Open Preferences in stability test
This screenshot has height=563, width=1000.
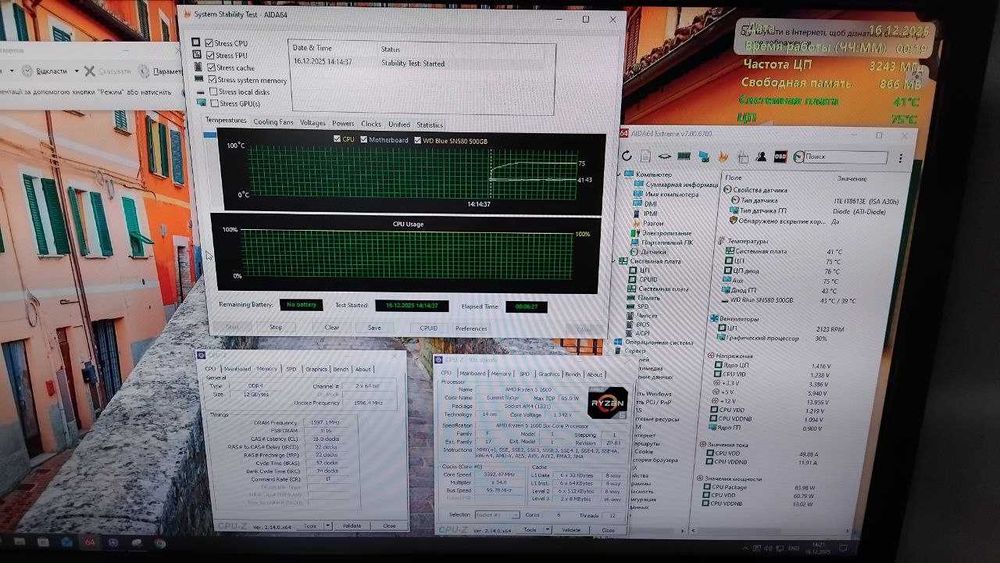471,328
